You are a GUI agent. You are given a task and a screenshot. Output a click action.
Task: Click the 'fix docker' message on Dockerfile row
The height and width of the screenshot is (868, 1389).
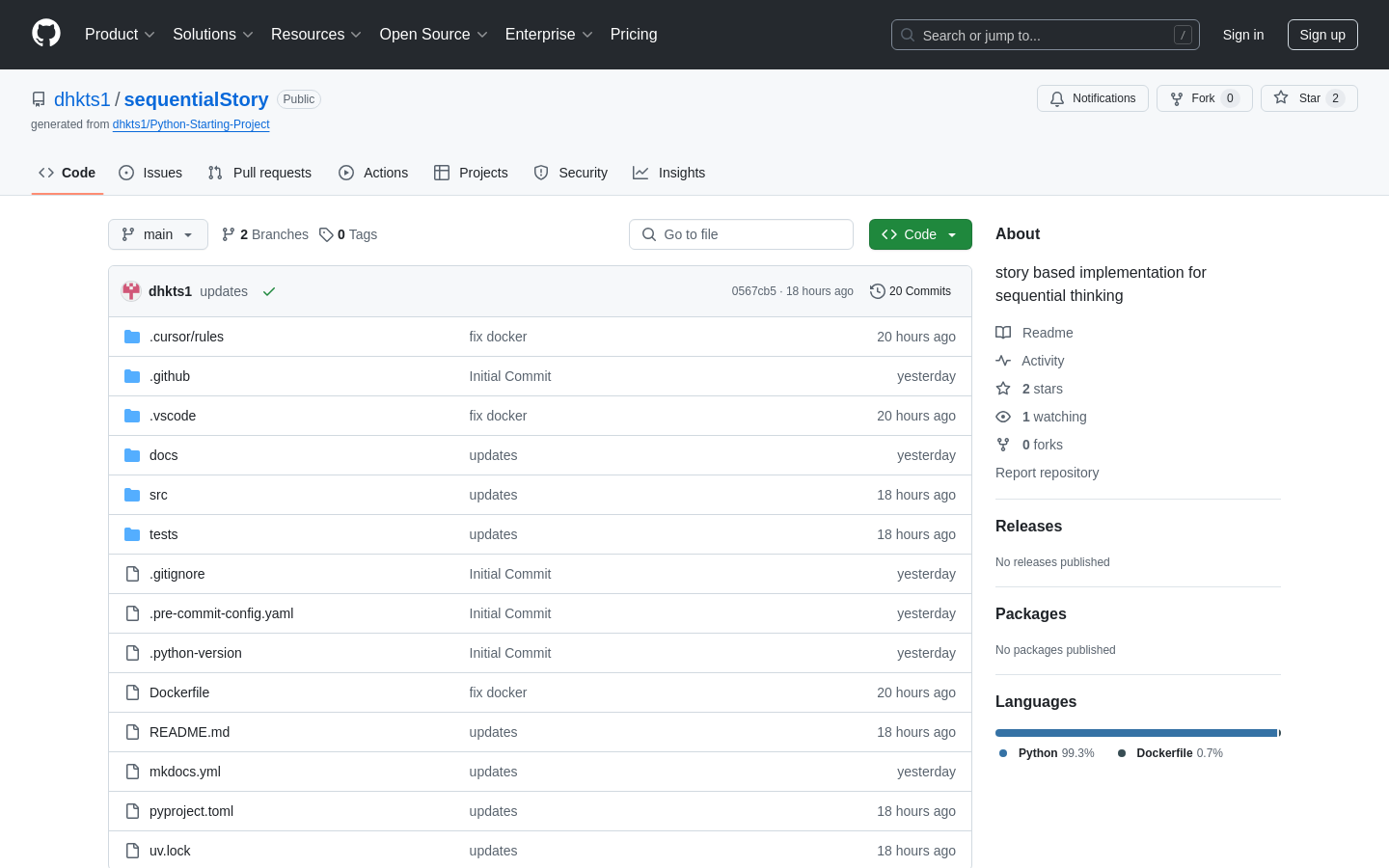pyautogui.click(x=498, y=692)
